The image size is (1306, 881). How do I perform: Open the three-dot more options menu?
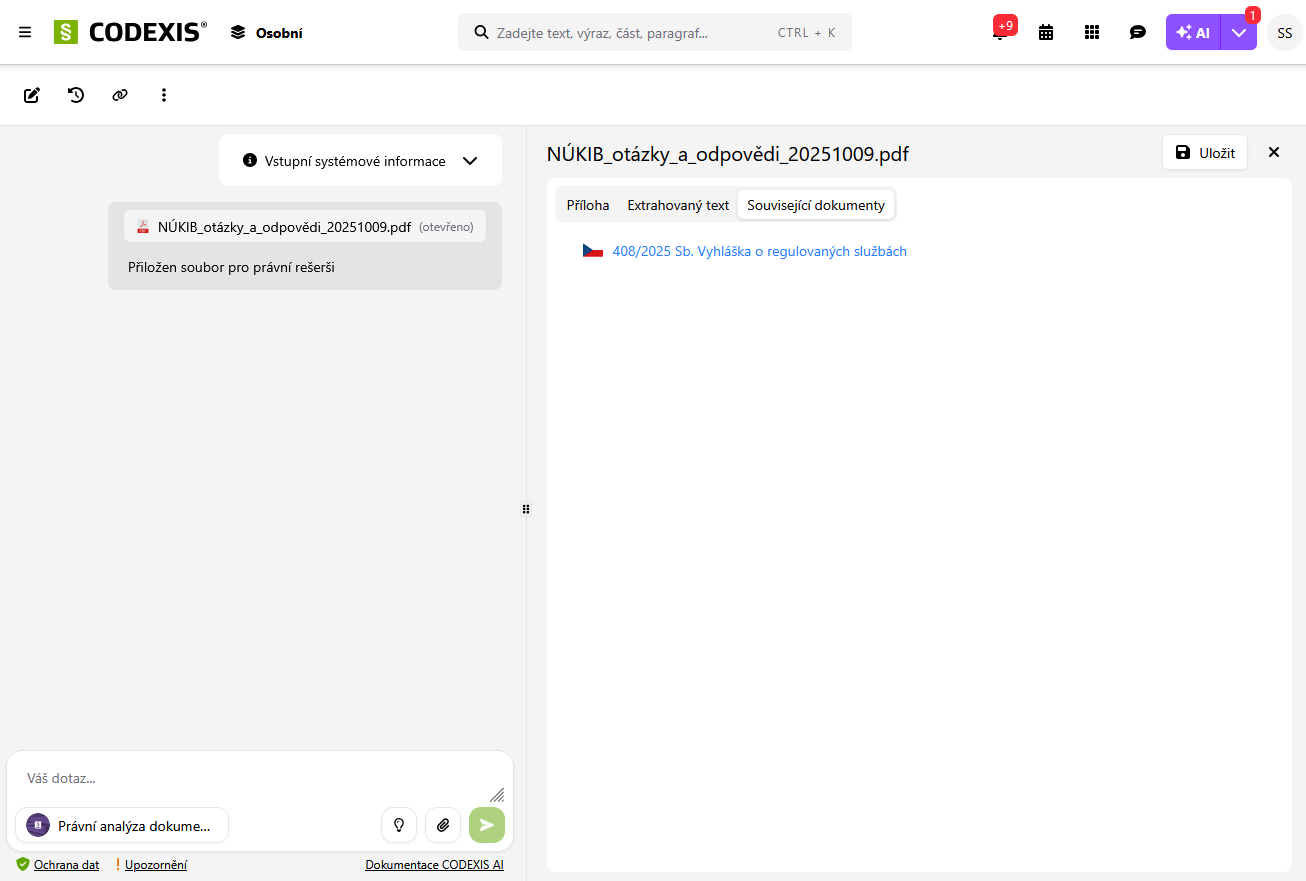click(x=164, y=95)
